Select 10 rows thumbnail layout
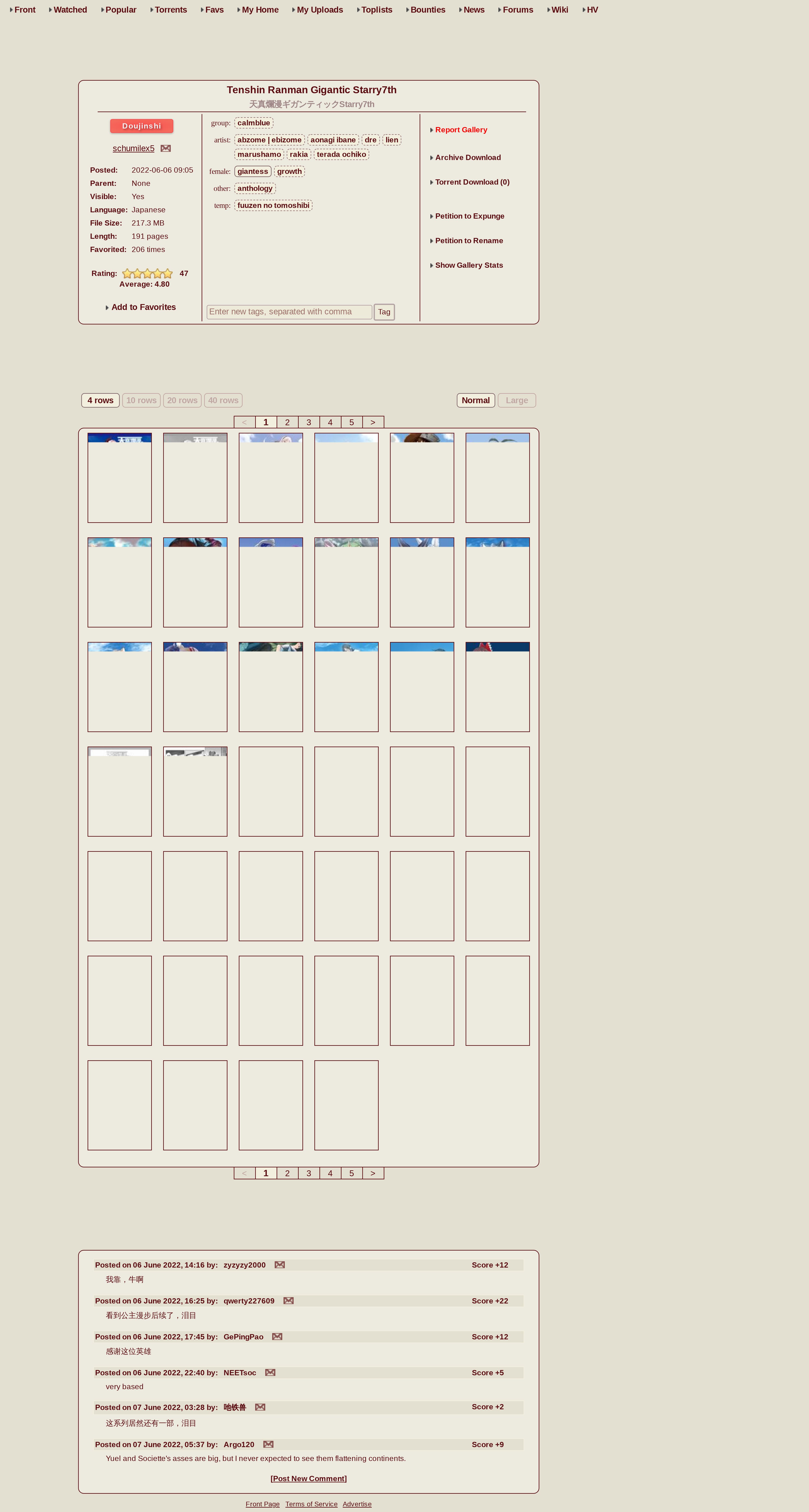809x1512 pixels. pyautogui.click(x=142, y=400)
